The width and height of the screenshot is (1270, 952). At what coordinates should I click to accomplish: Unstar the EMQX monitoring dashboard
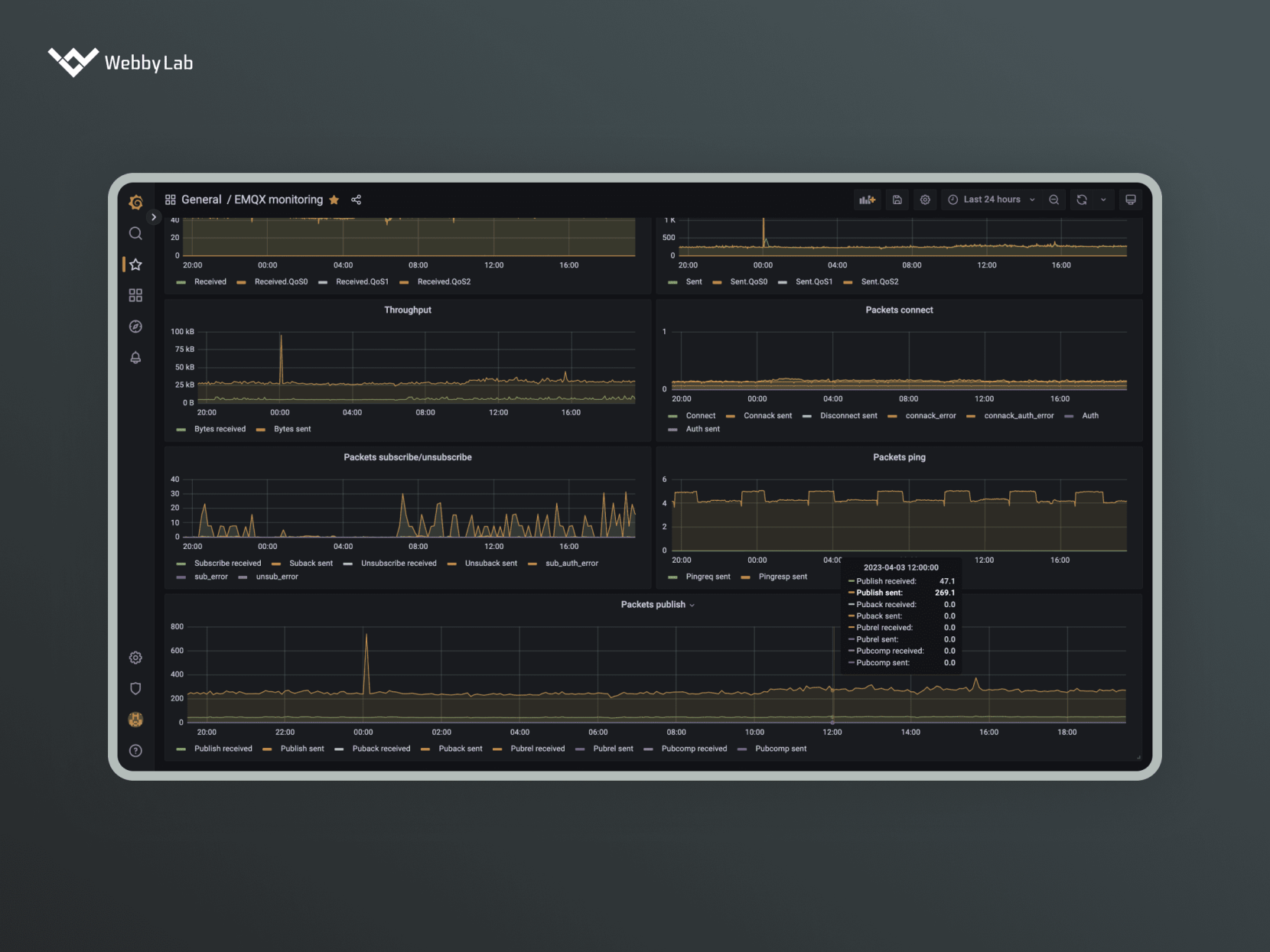[334, 200]
